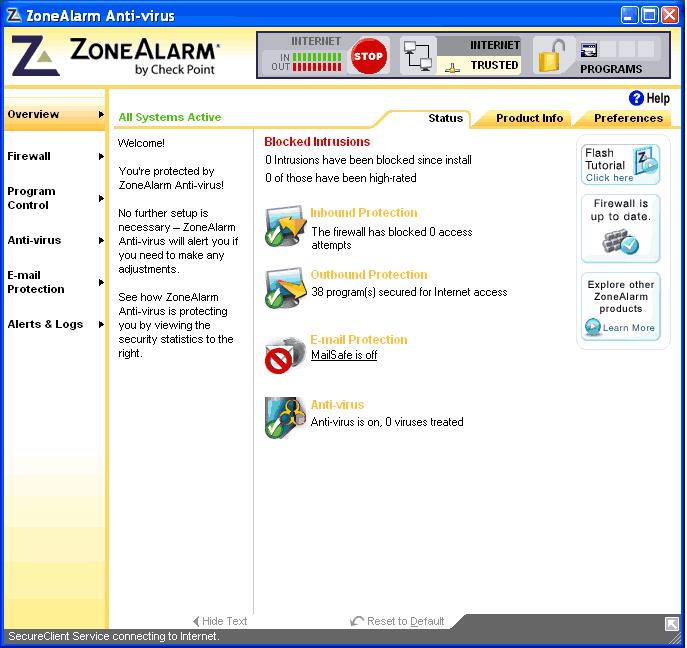
Task: Click the Internet lock padlock icon
Action: [x=551, y=55]
